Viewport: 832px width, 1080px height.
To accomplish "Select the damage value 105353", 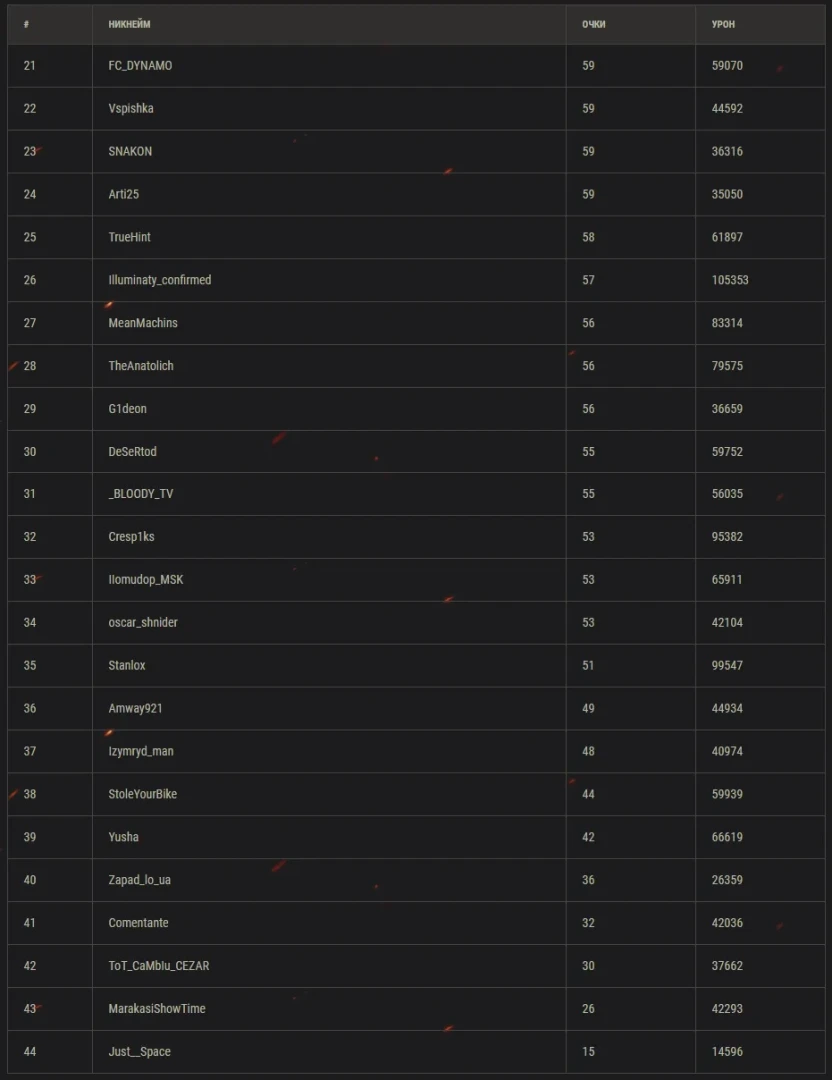I will 730,280.
